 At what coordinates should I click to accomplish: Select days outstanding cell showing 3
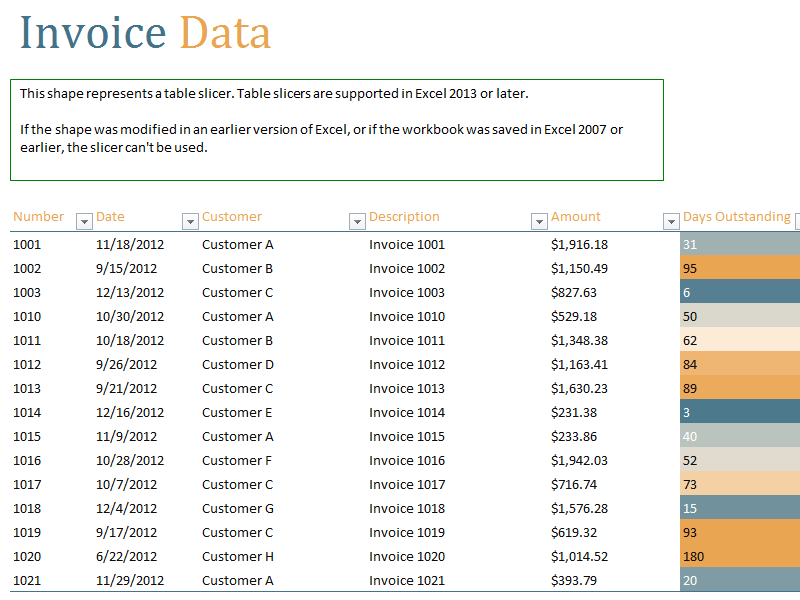click(x=740, y=412)
